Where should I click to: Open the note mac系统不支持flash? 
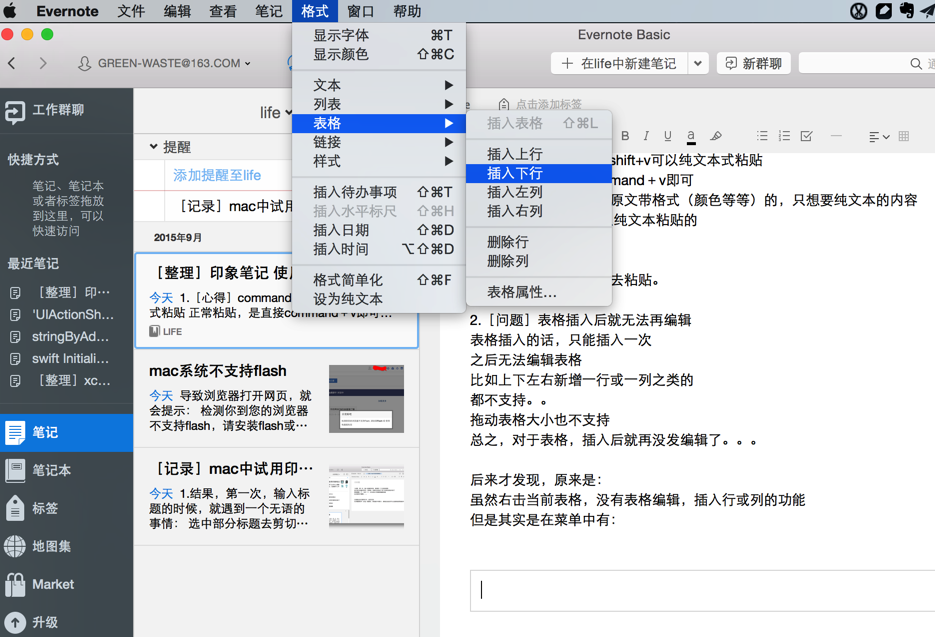277,398
